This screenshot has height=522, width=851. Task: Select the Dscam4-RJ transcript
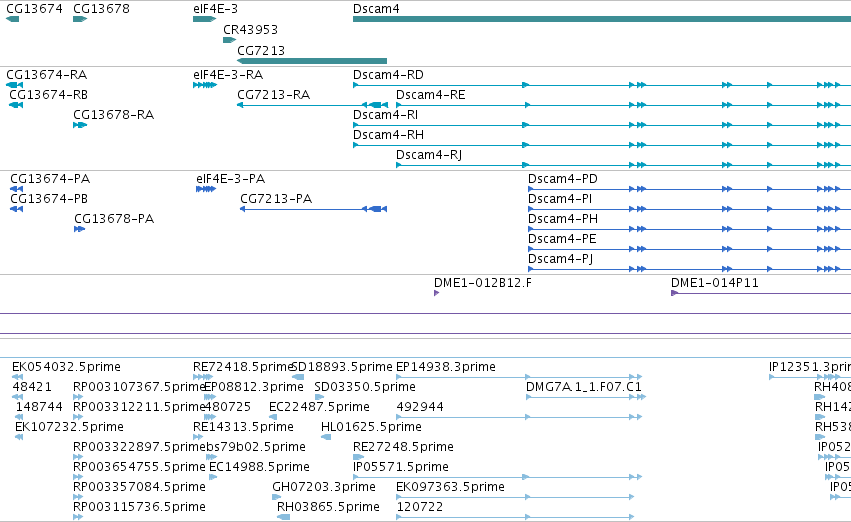pos(624,165)
